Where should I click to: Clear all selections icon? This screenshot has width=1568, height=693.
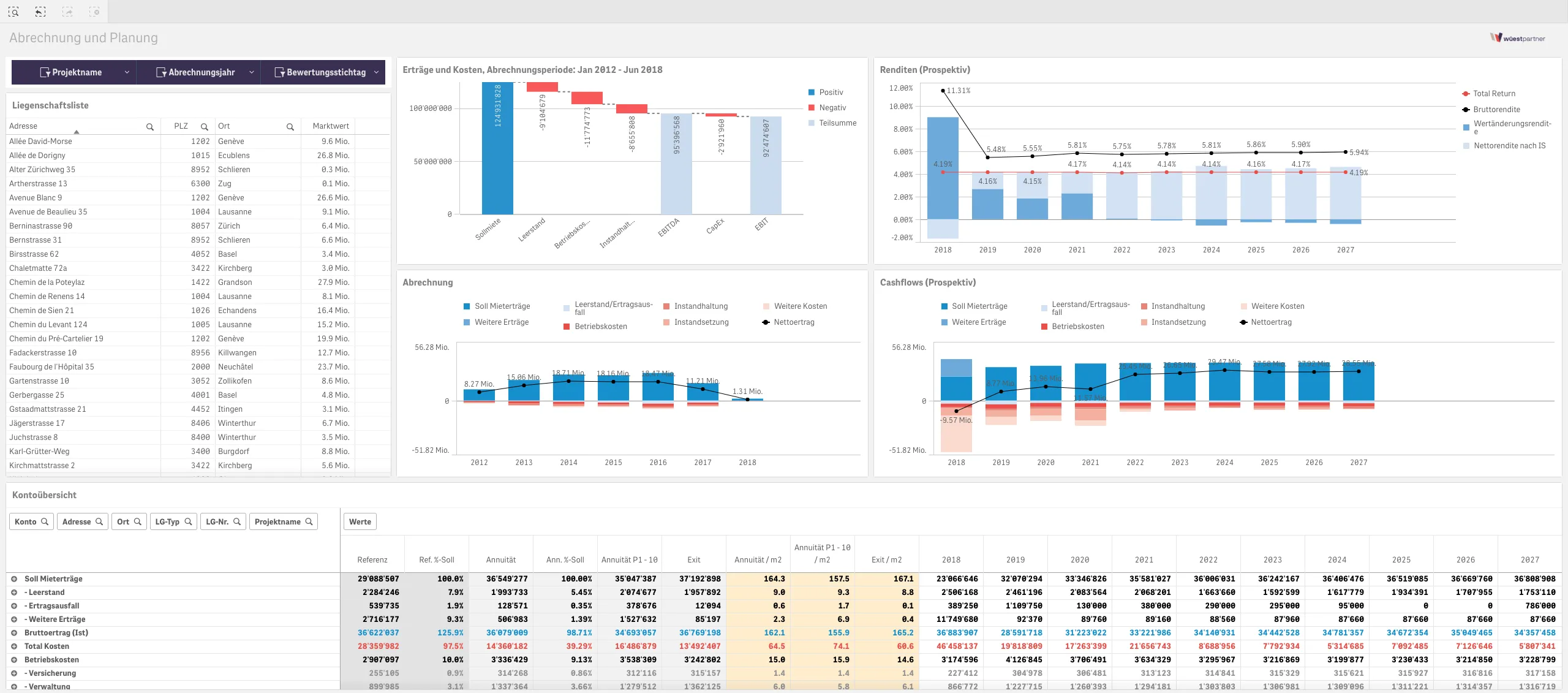(94, 12)
